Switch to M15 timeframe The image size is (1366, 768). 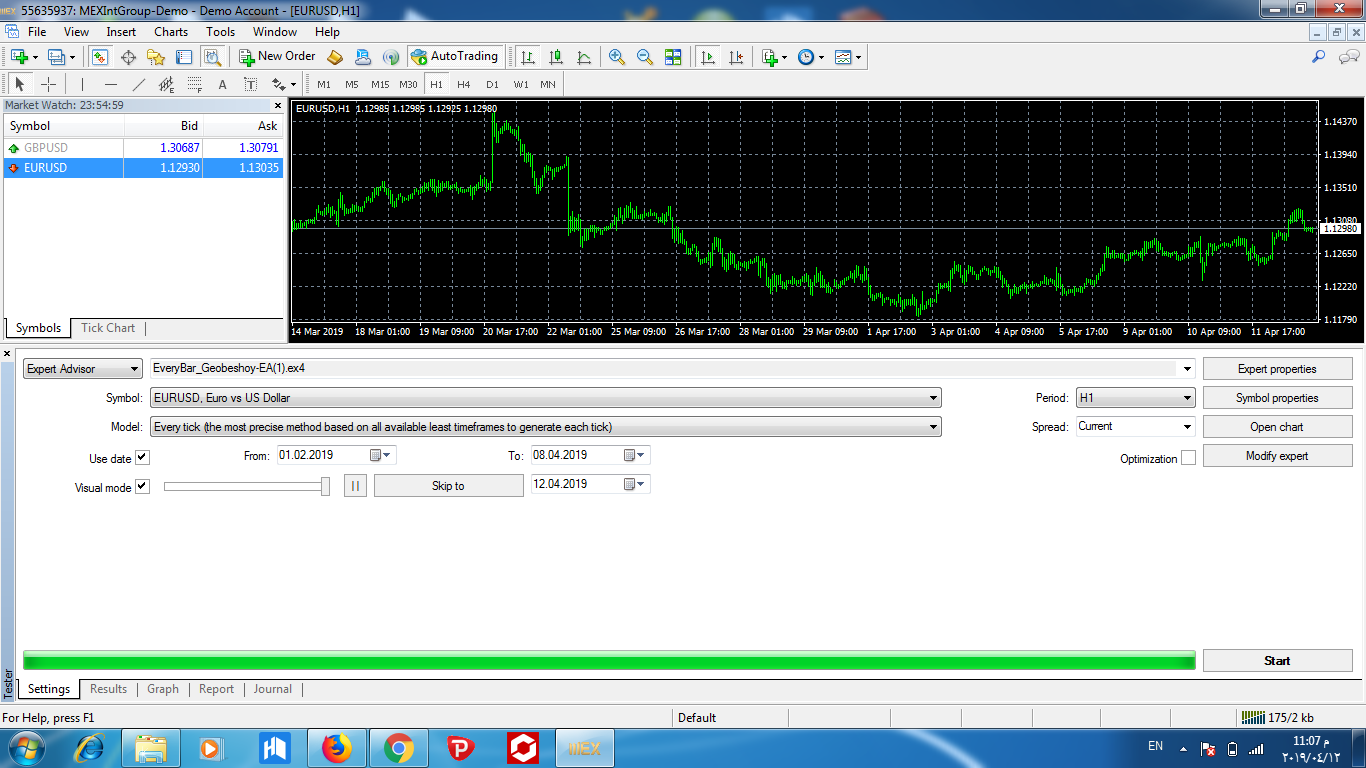coord(380,84)
